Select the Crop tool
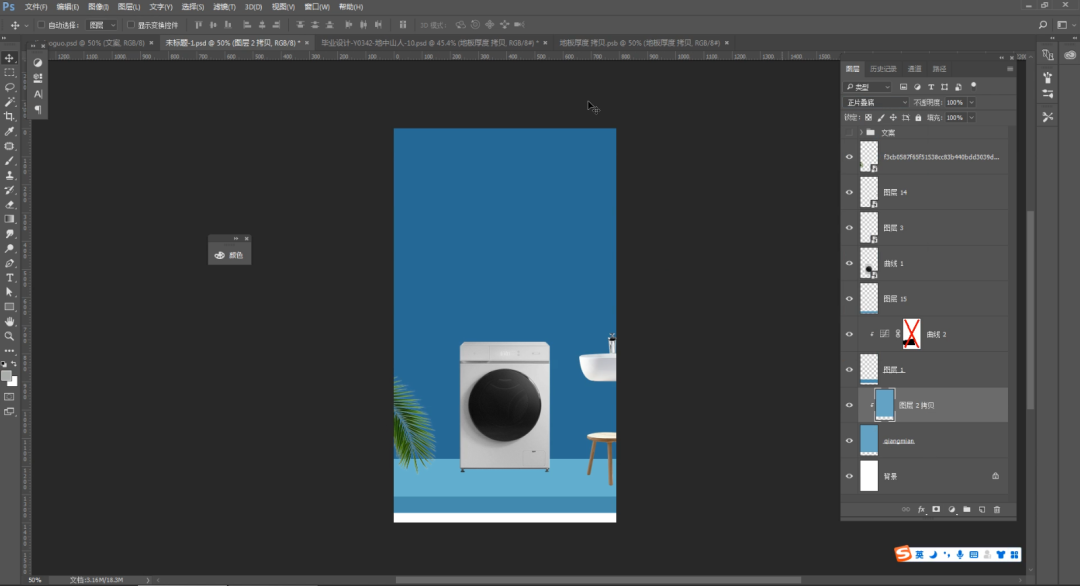The image size is (1080, 586). [x=10, y=116]
